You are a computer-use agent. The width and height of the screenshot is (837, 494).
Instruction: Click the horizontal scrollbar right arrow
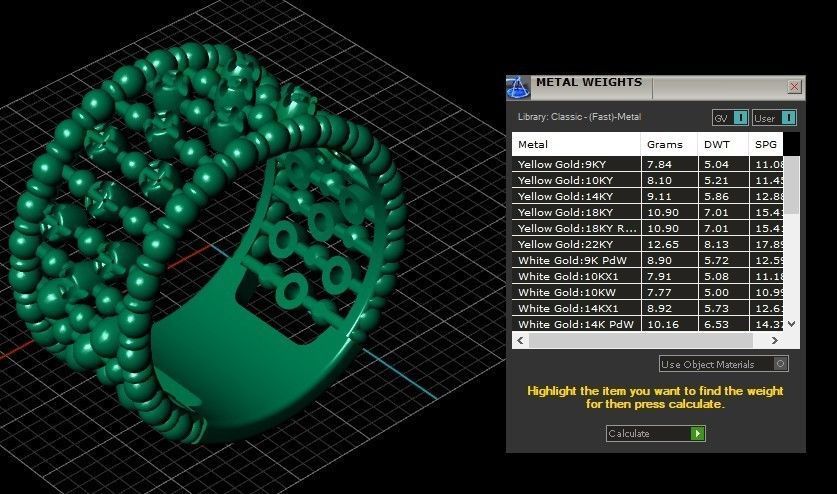point(775,340)
